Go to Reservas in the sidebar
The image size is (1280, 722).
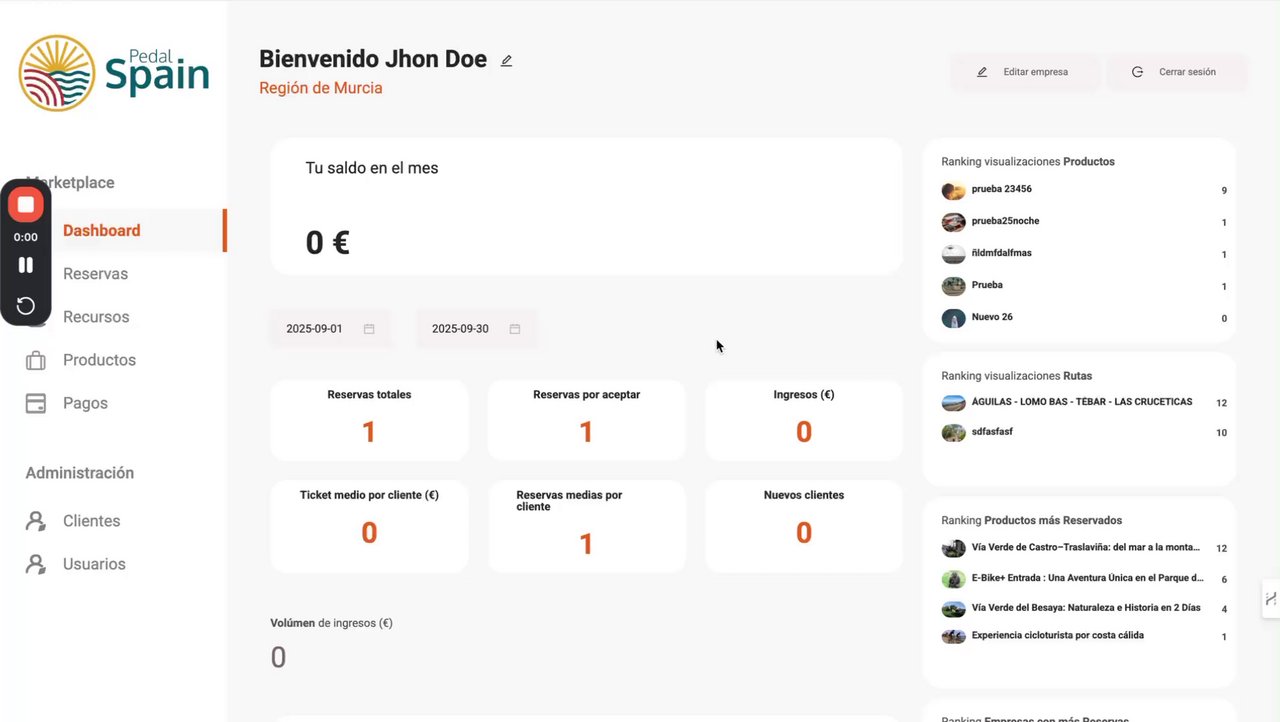(x=95, y=273)
